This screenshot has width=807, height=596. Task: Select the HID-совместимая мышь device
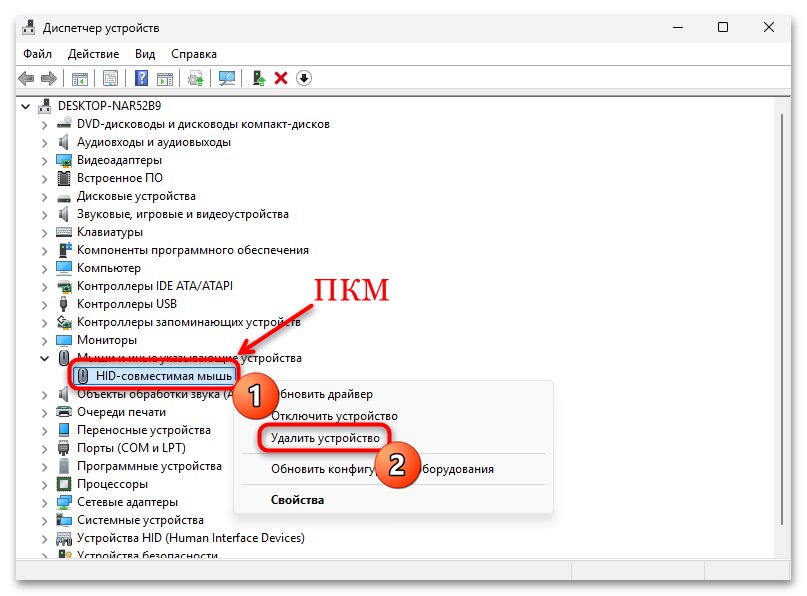coord(160,375)
